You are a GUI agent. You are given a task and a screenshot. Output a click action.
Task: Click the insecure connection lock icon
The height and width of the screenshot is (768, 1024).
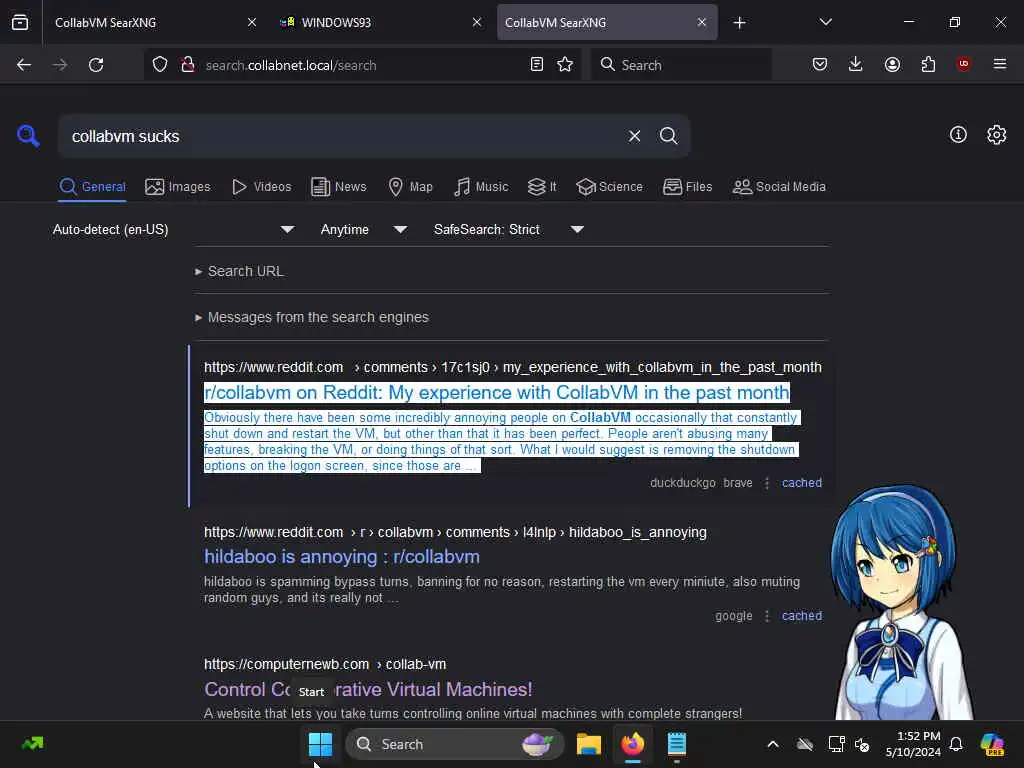[188, 65]
